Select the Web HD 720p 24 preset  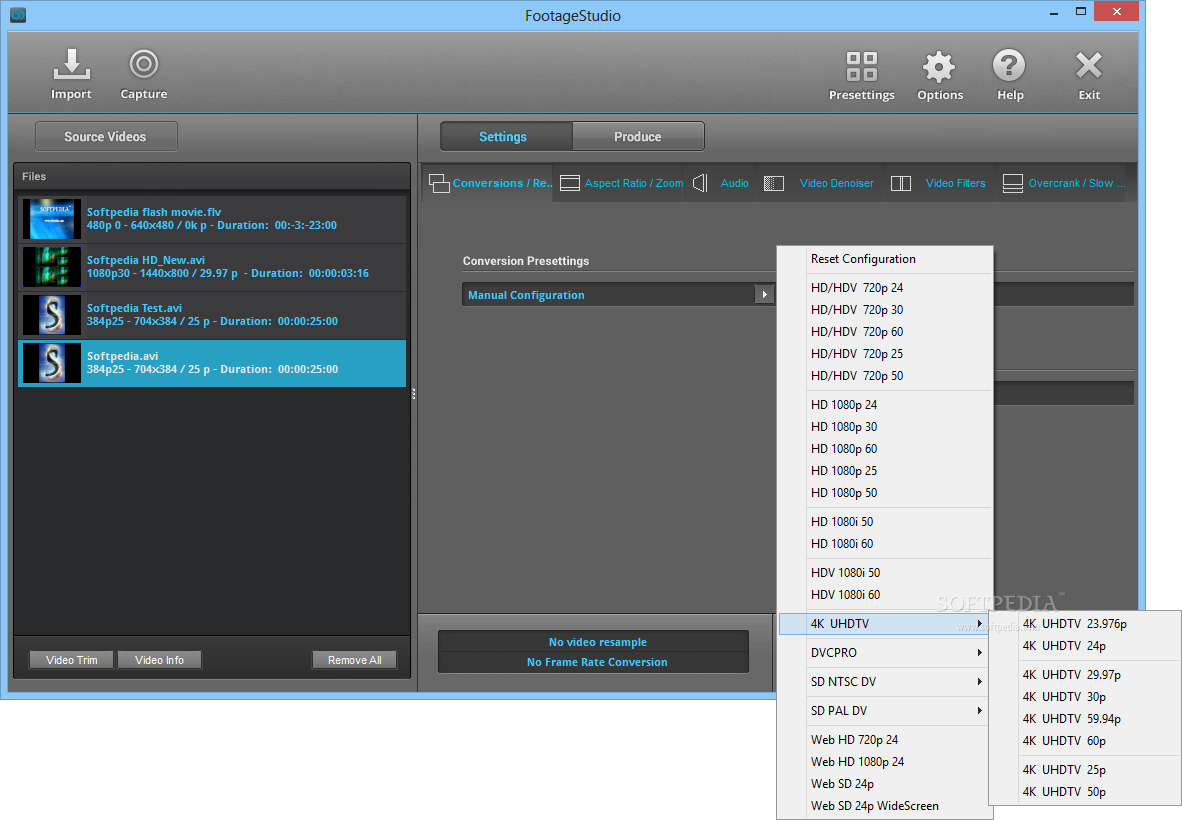(884, 740)
